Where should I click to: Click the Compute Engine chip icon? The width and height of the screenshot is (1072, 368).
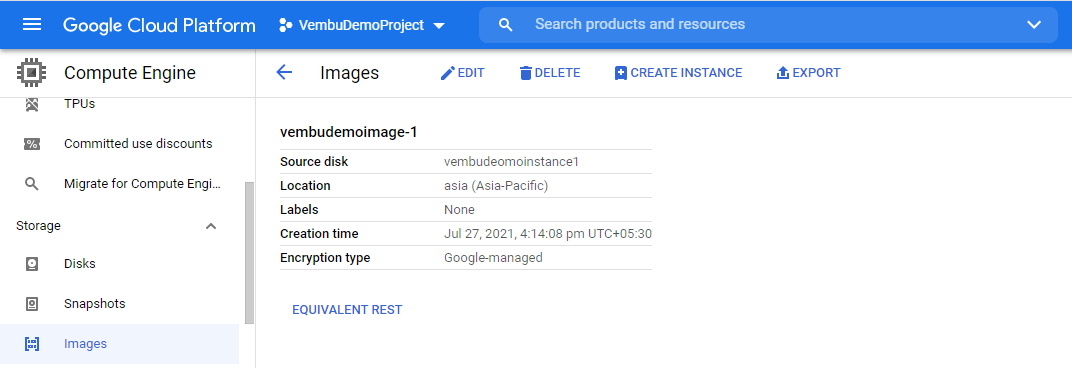coord(31,73)
